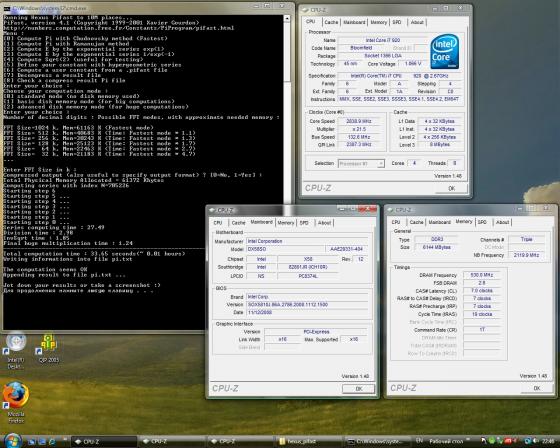Switch the motherboard CPU-Z window to the SPD tab
560x448 pixels.
coord(304,223)
